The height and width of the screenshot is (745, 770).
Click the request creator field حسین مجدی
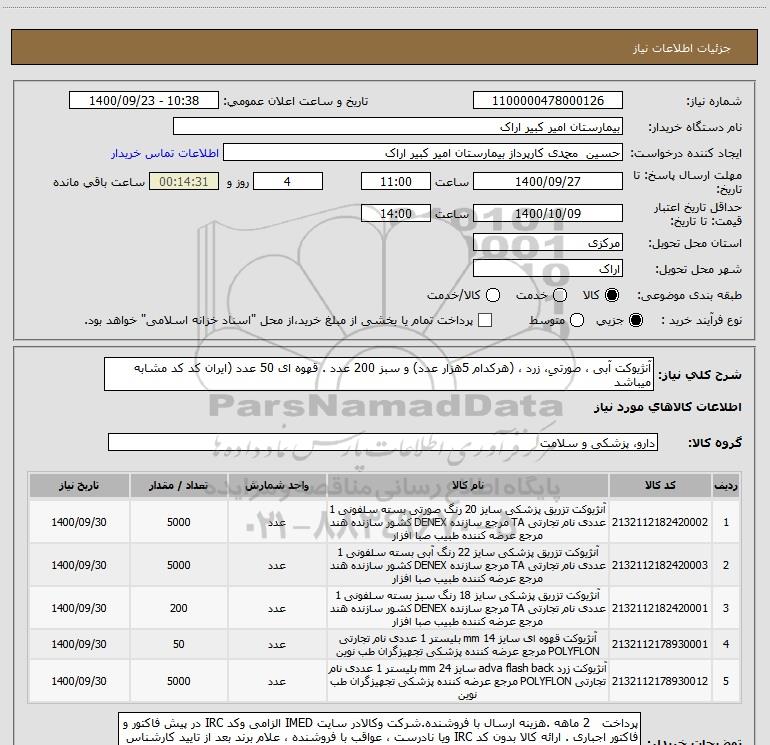click(423, 153)
